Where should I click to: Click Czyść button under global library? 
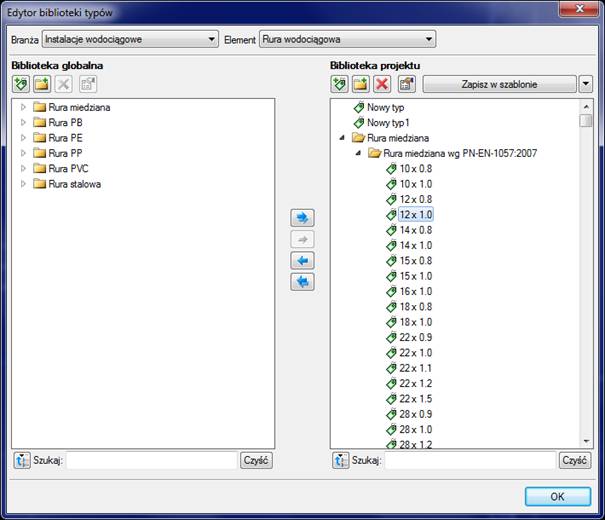[x=256, y=460]
